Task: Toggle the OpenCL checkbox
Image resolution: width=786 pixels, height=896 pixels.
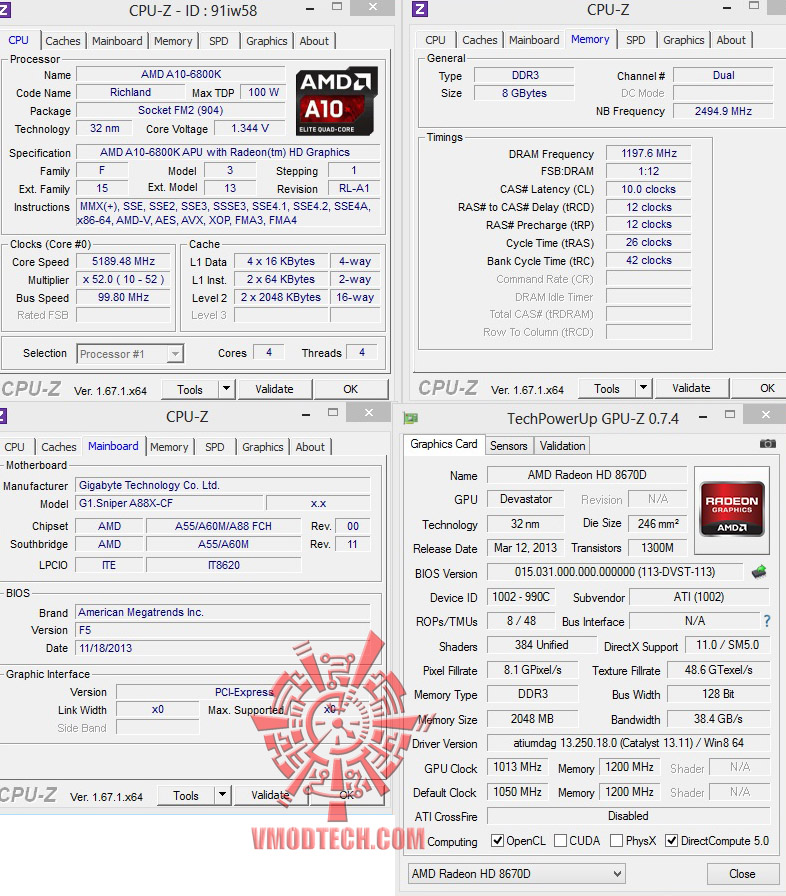Action: point(498,841)
